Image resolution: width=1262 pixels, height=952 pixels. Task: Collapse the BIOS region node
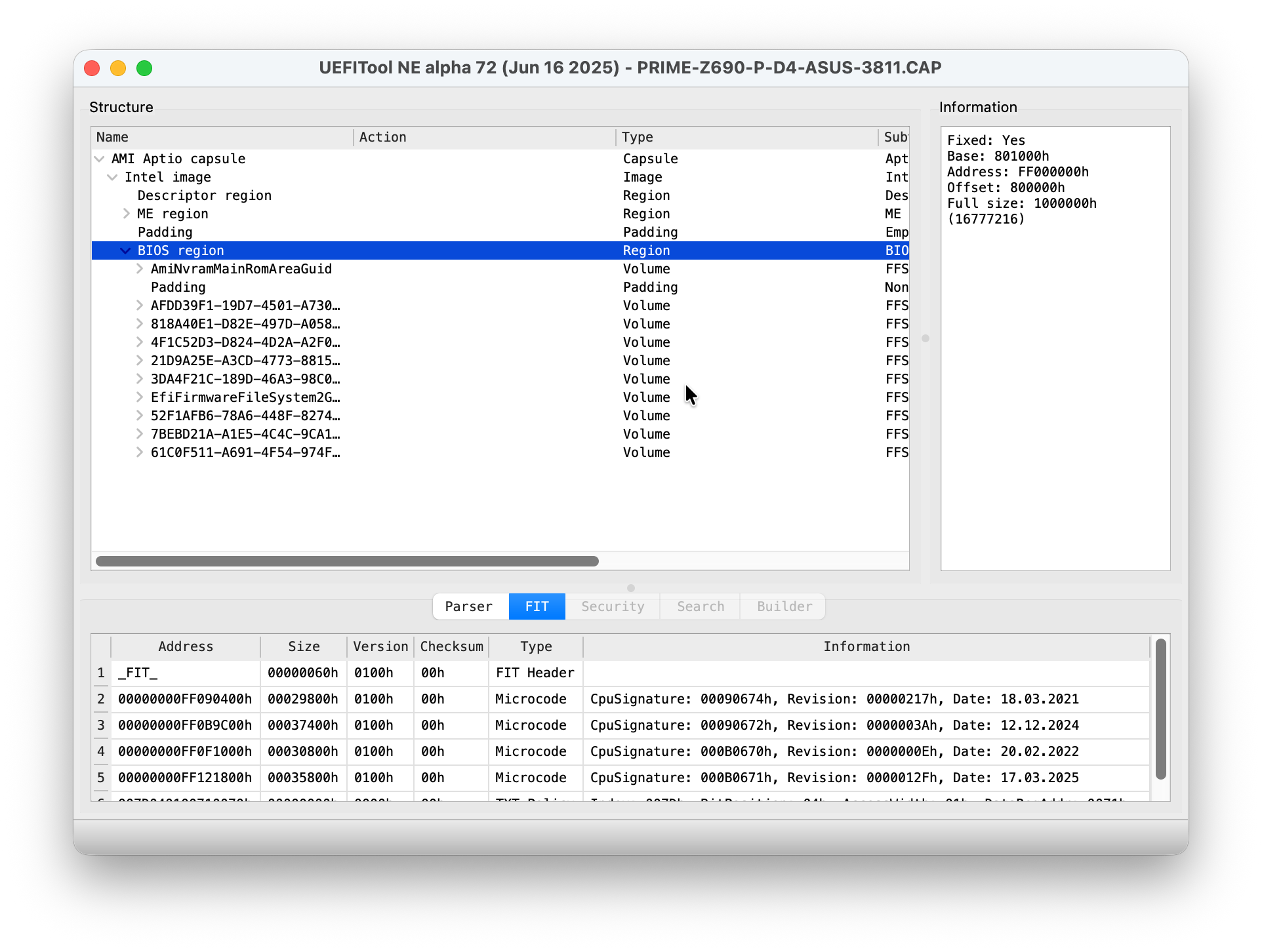pyautogui.click(x=125, y=250)
